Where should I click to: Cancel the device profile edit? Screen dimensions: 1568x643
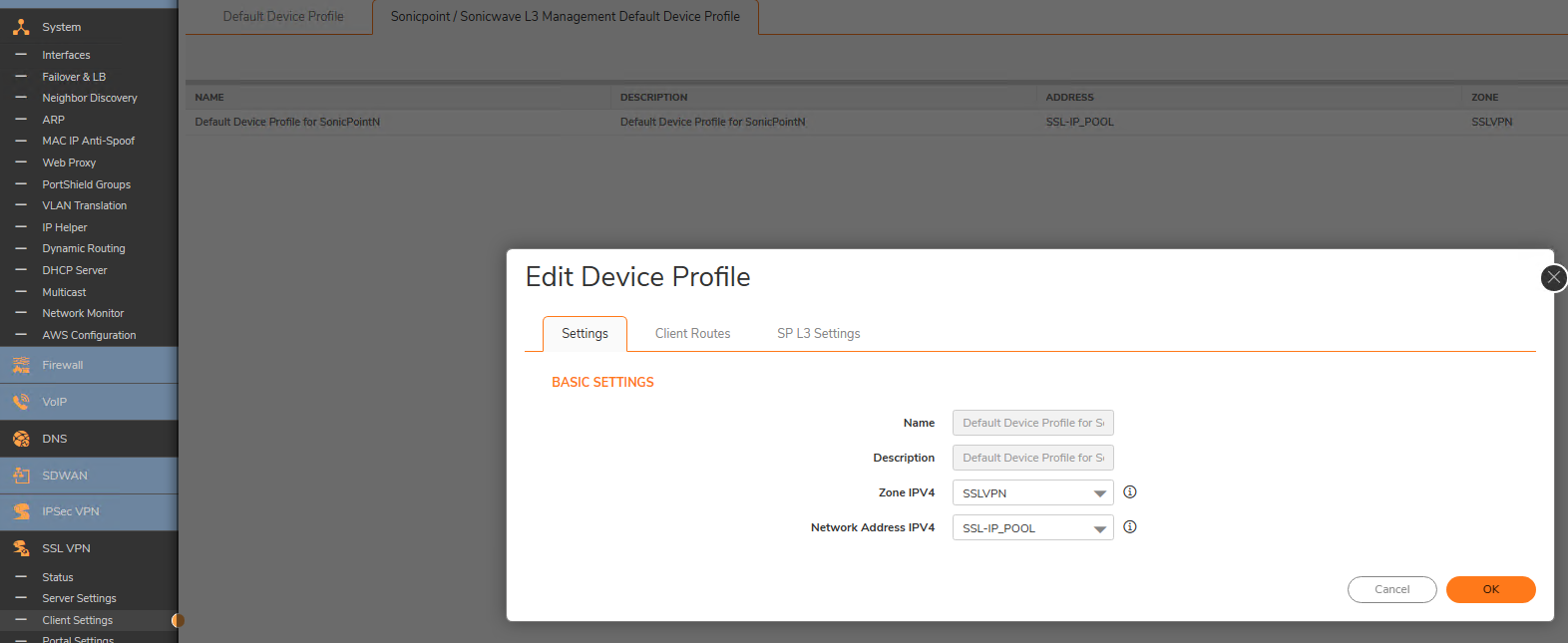(1391, 589)
